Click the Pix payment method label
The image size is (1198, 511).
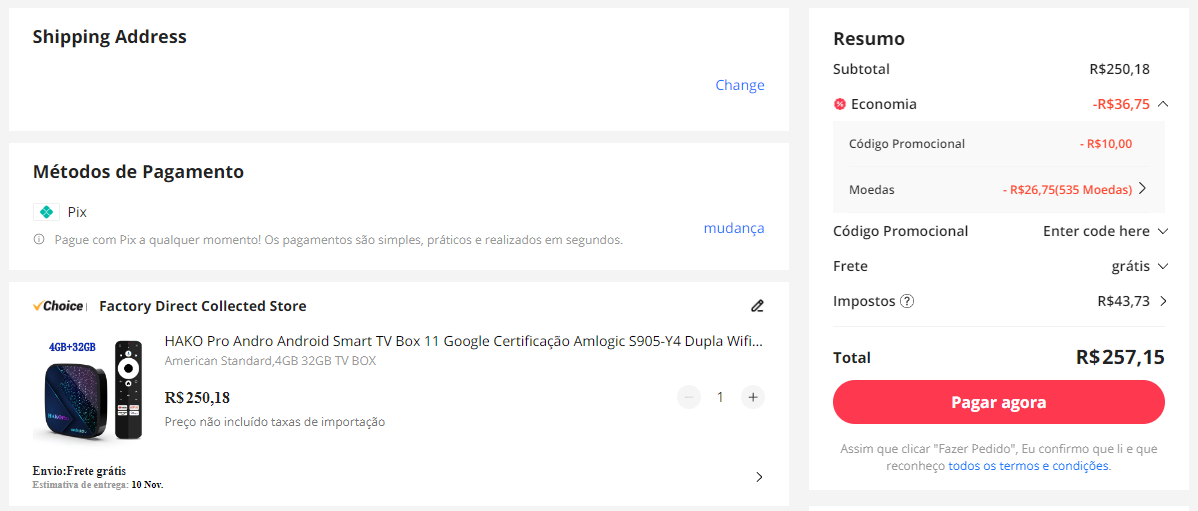tap(77, 212)
